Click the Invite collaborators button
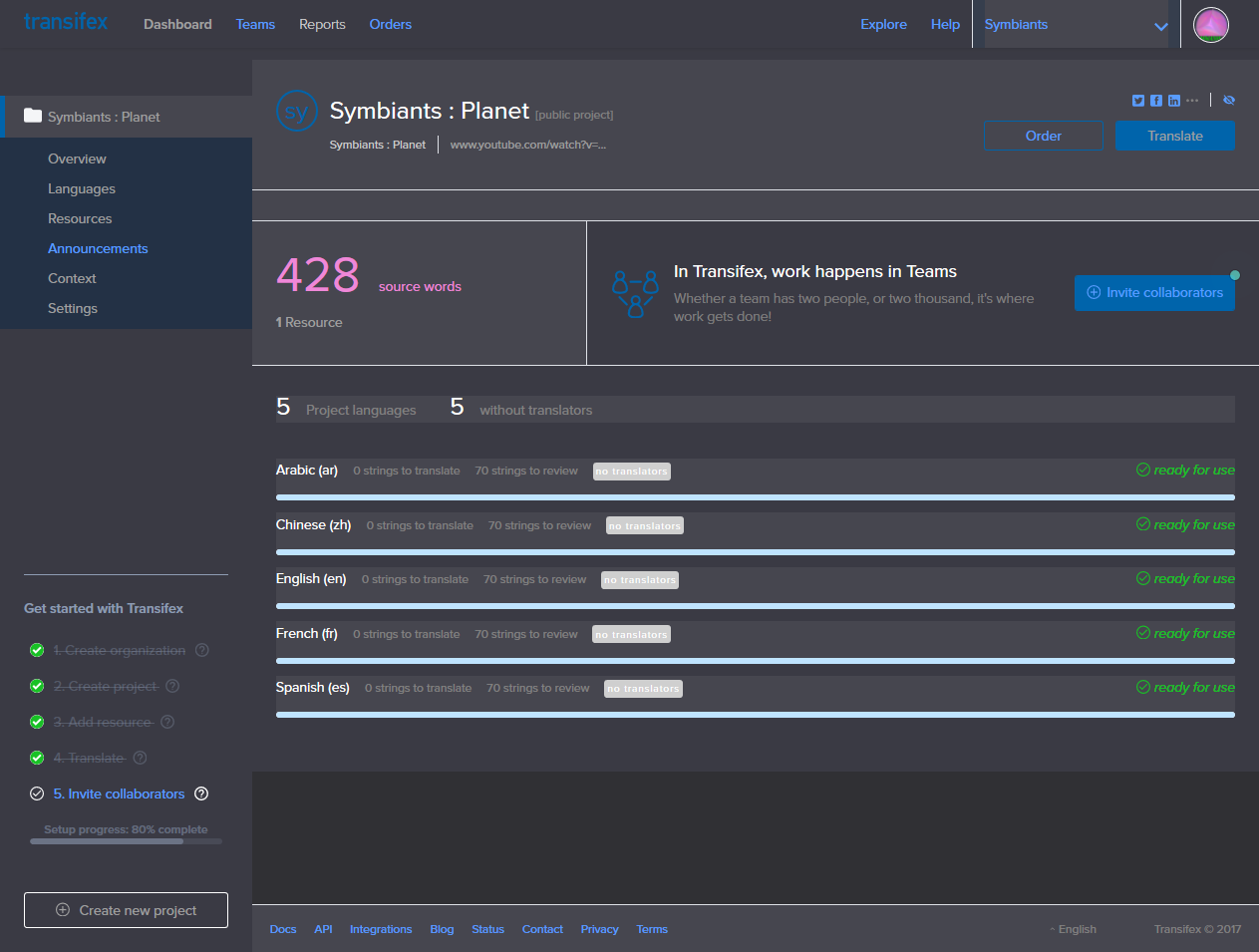Image resolution: width=1259 pixels, height=952 pixels. pos(1154,292)
